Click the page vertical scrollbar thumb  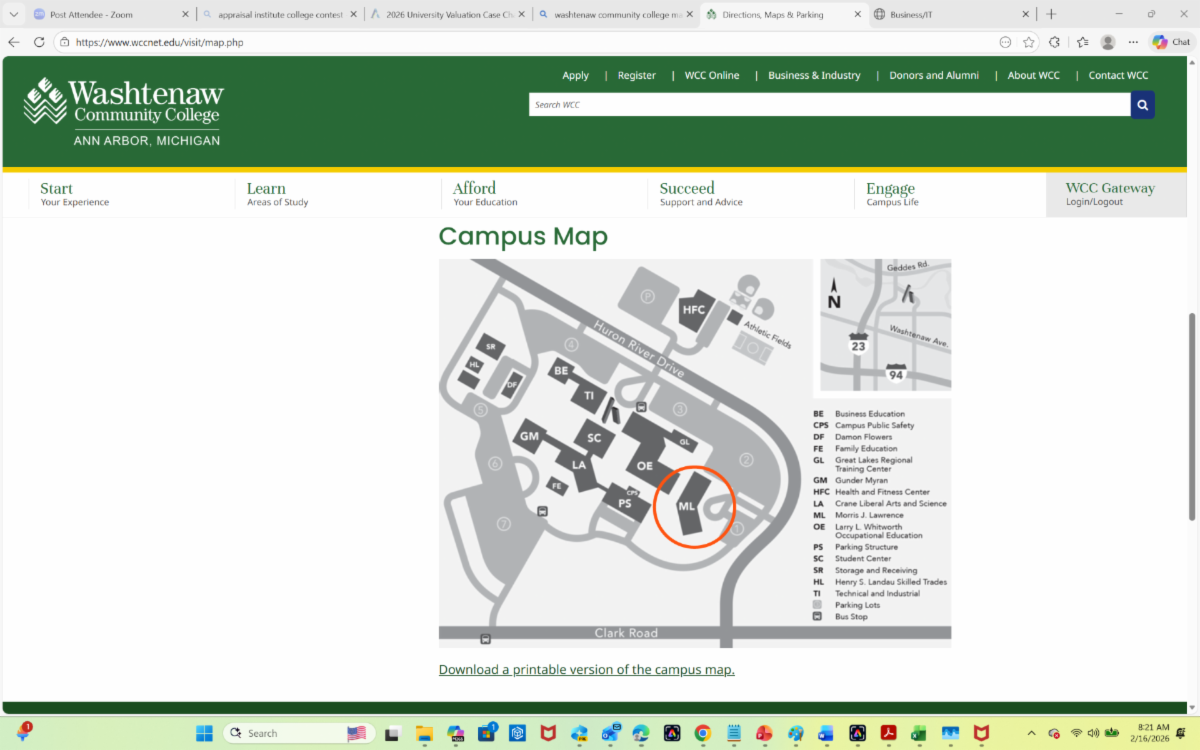[x=1191, y=415]
